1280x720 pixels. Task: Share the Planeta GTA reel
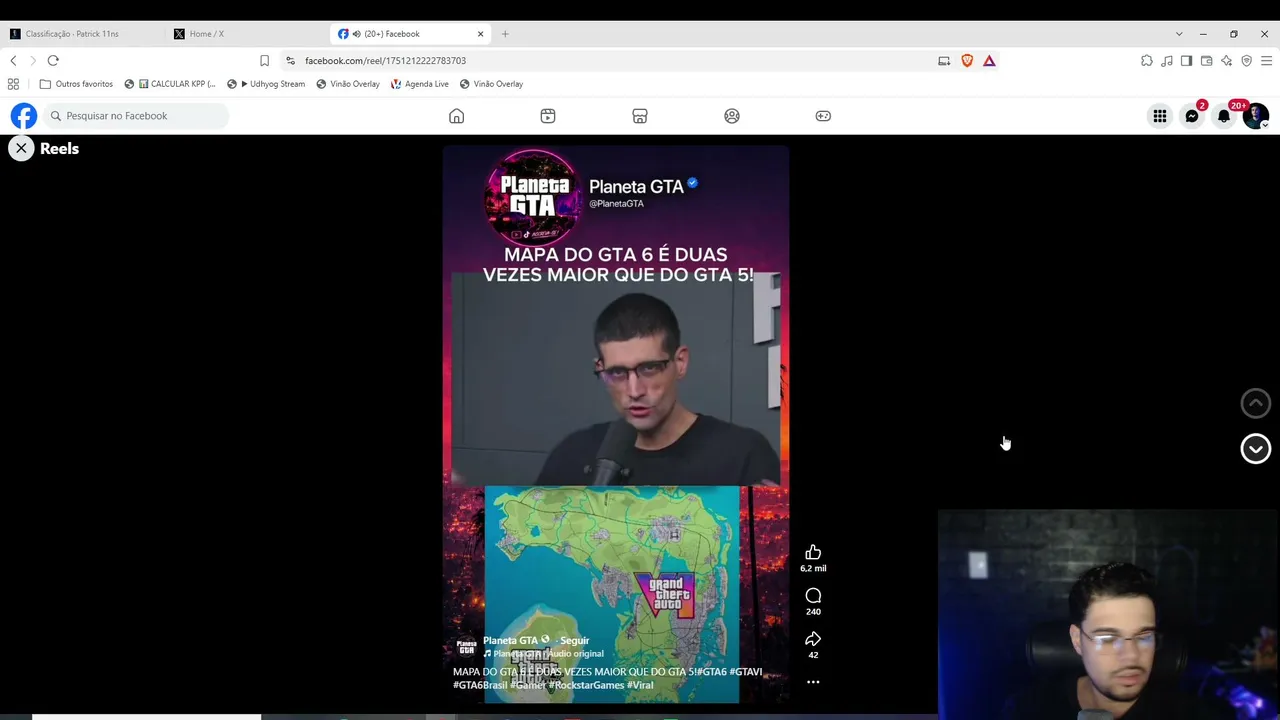coord(813,639)
